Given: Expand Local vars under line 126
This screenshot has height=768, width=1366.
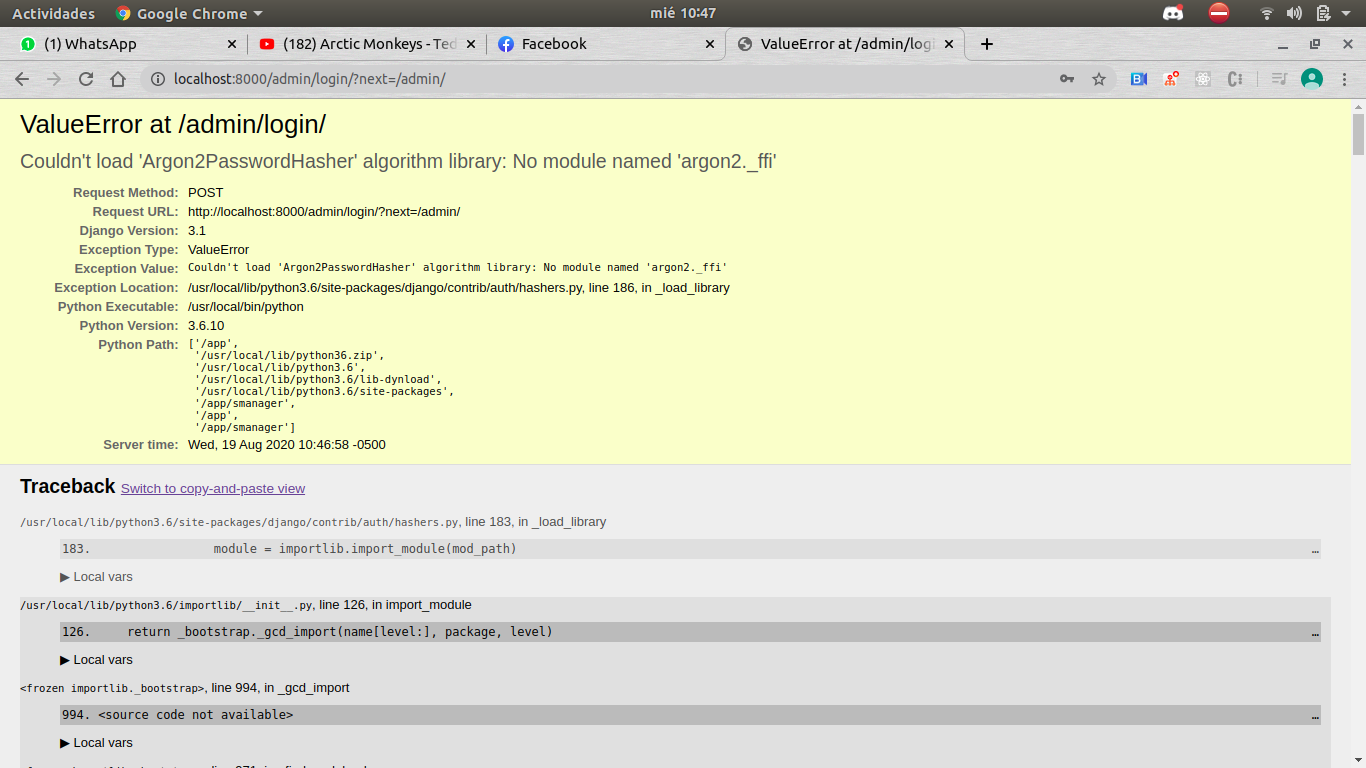Looking at the screenshot, I should click(x=96, y=660).
